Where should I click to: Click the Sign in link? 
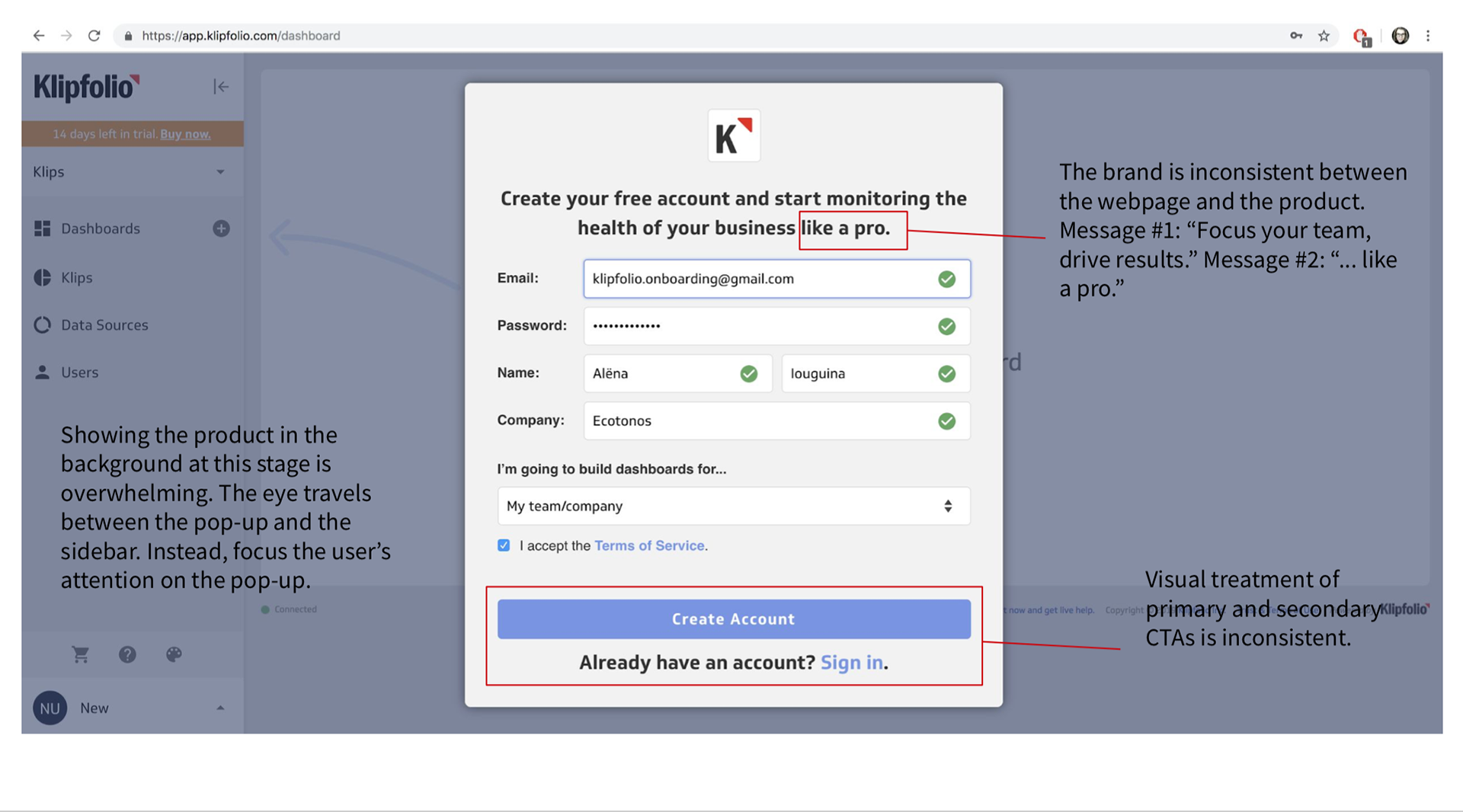click(x=852, y=662)
